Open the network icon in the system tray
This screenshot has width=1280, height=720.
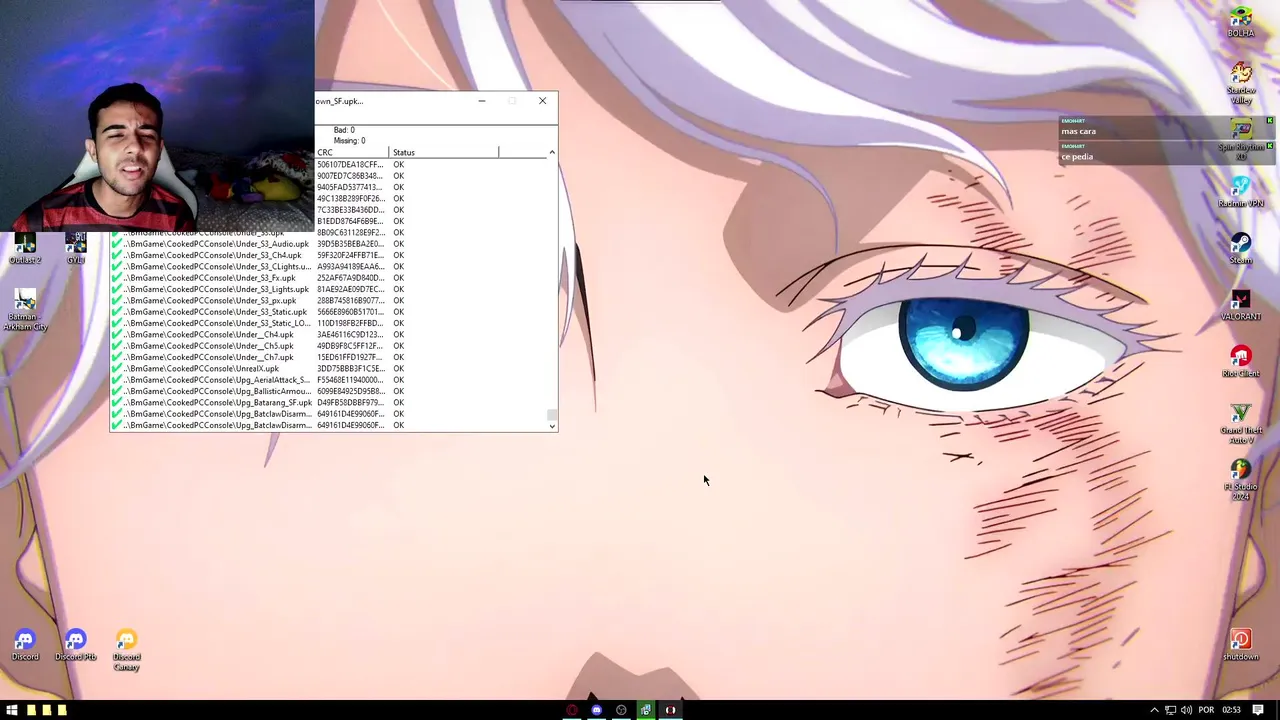(1171, 710)
